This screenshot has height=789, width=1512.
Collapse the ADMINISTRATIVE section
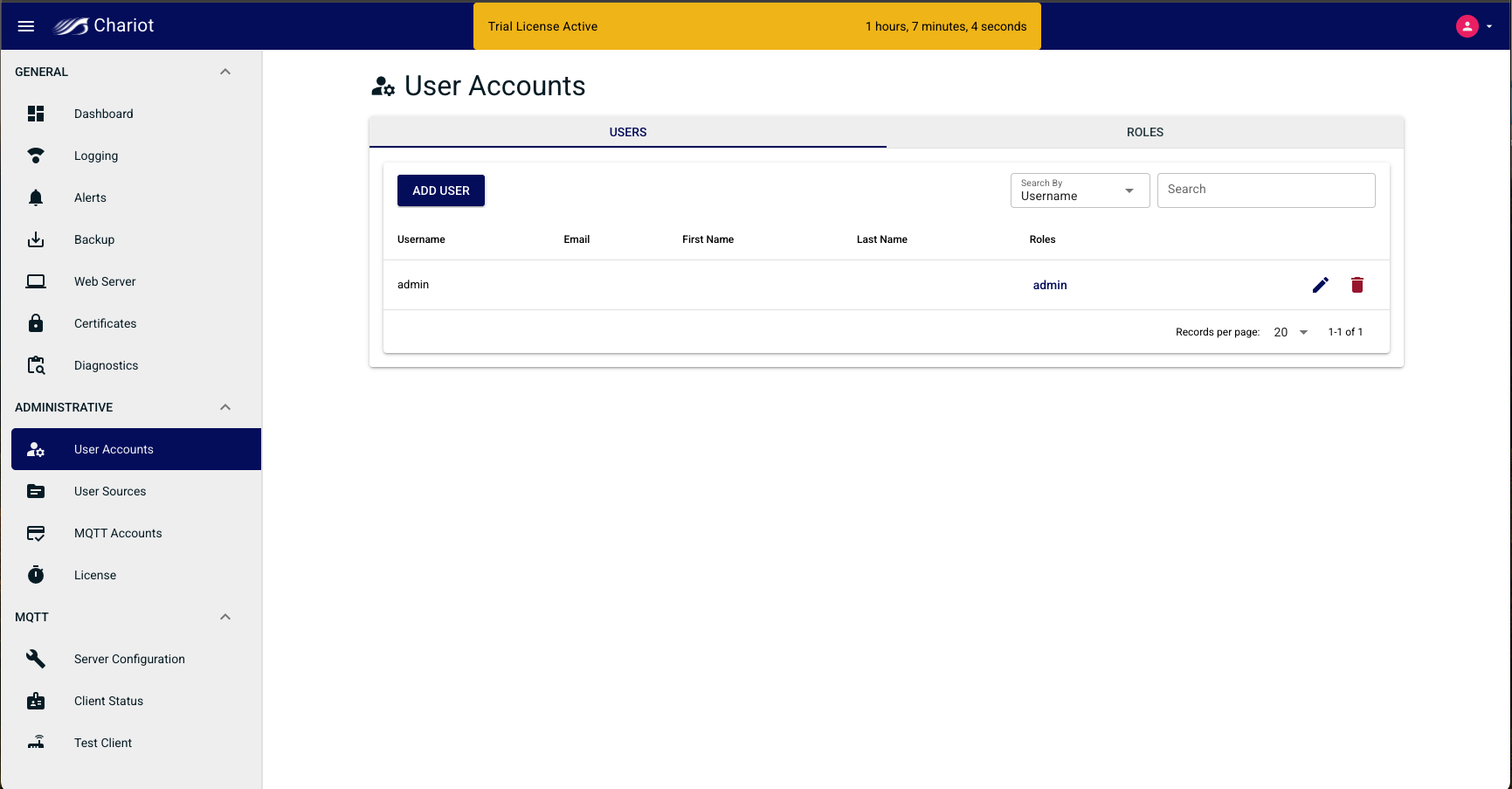[225, 407]
